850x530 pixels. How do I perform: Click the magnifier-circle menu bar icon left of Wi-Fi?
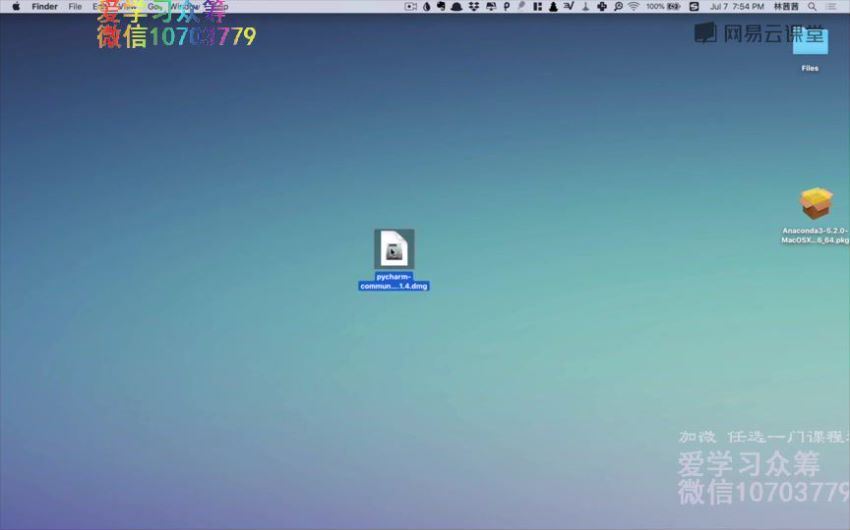coord(618,7)
